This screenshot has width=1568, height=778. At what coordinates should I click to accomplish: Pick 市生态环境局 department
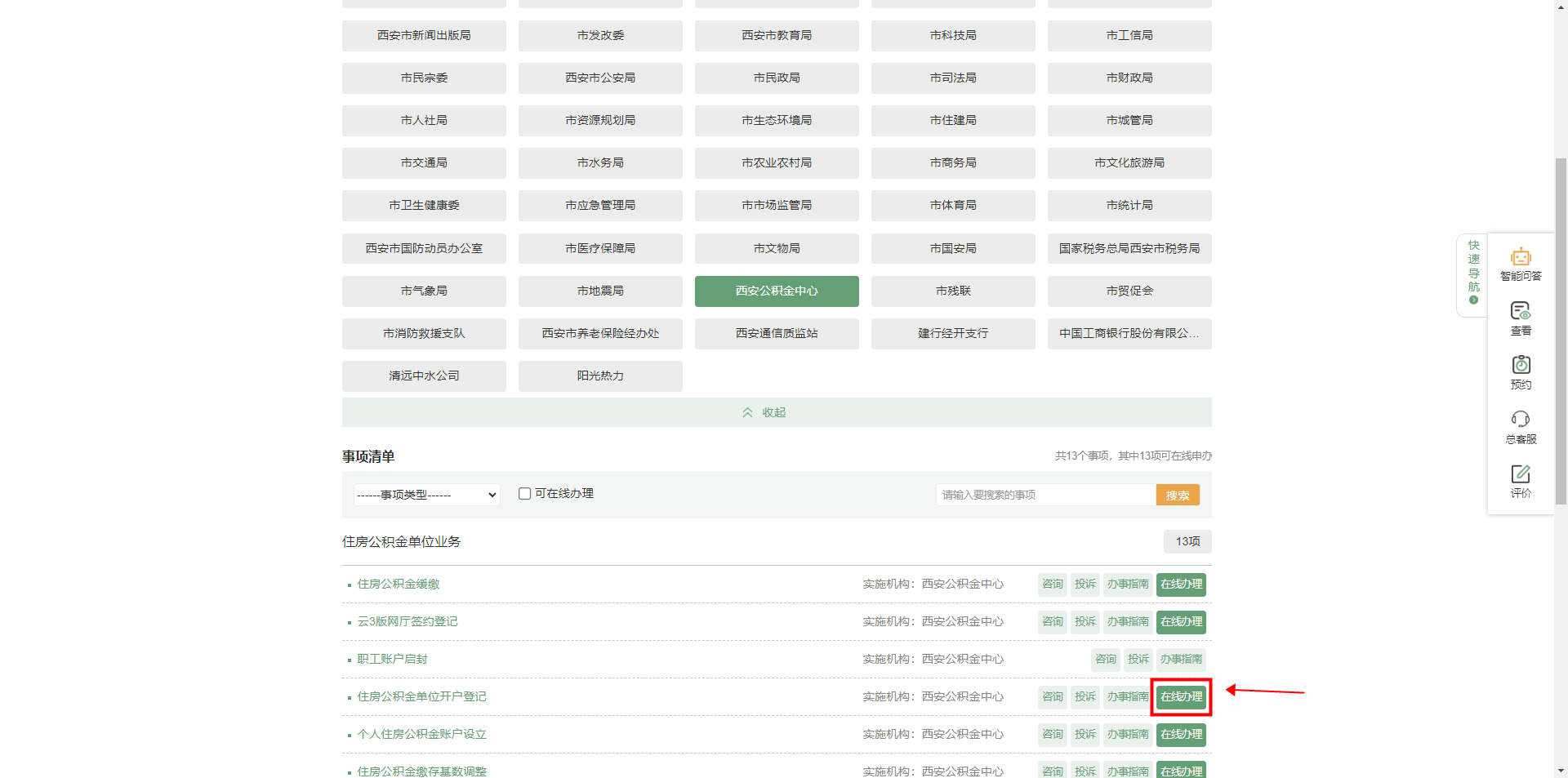[x=777, y=120]
